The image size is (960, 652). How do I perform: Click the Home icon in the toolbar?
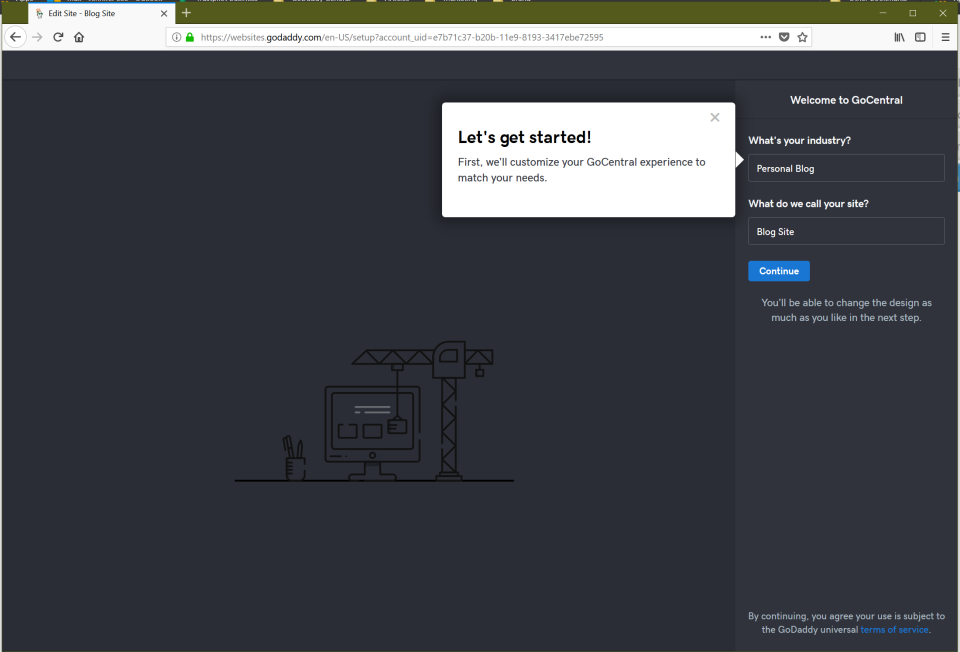coord(79,36)
